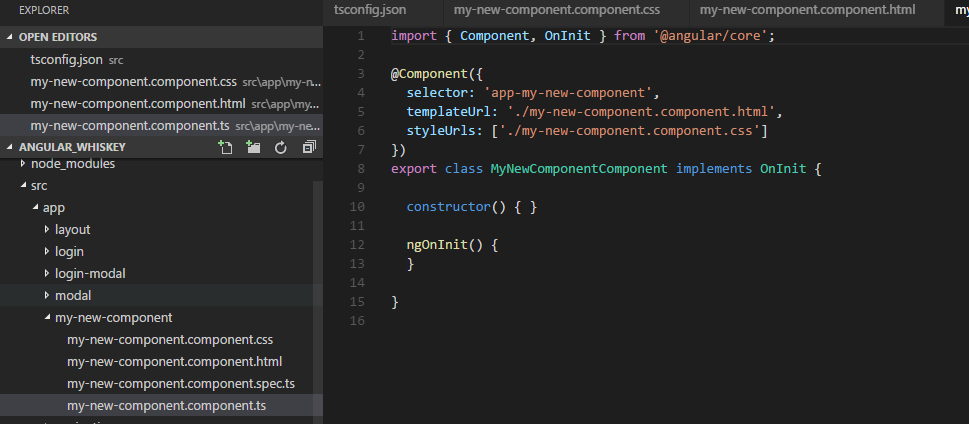Click the constructor keyword in code
The width and height of the screenshot is (969, 424).
click(449, 207)
